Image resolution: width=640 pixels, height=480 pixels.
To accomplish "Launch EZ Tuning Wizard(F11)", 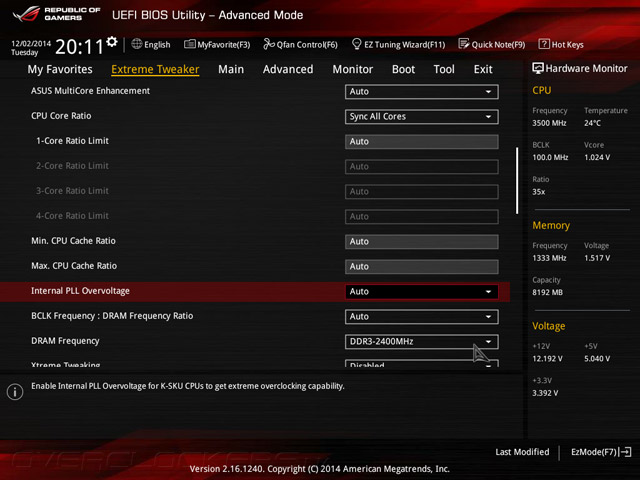I will [398, 44].
